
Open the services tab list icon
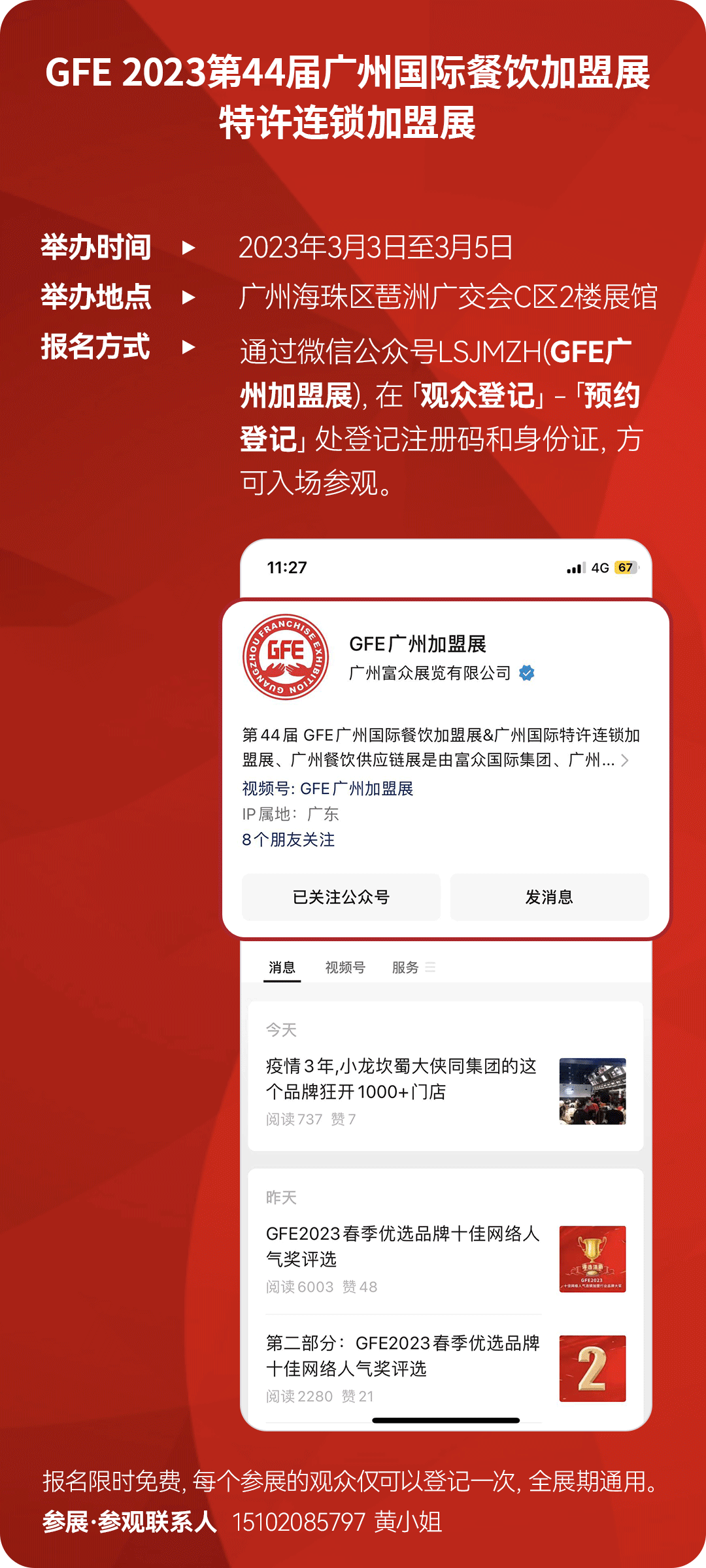click(430, 967)
